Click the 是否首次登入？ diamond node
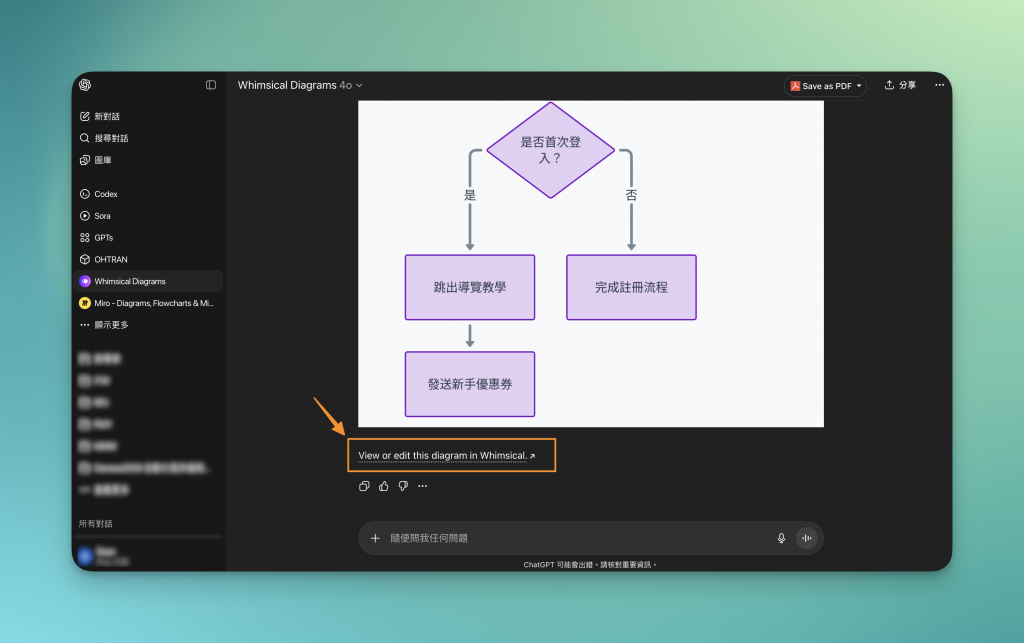 (551, 150)
